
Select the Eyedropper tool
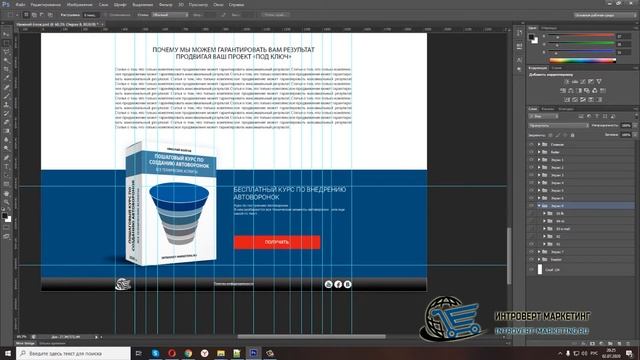pos(6,78)
